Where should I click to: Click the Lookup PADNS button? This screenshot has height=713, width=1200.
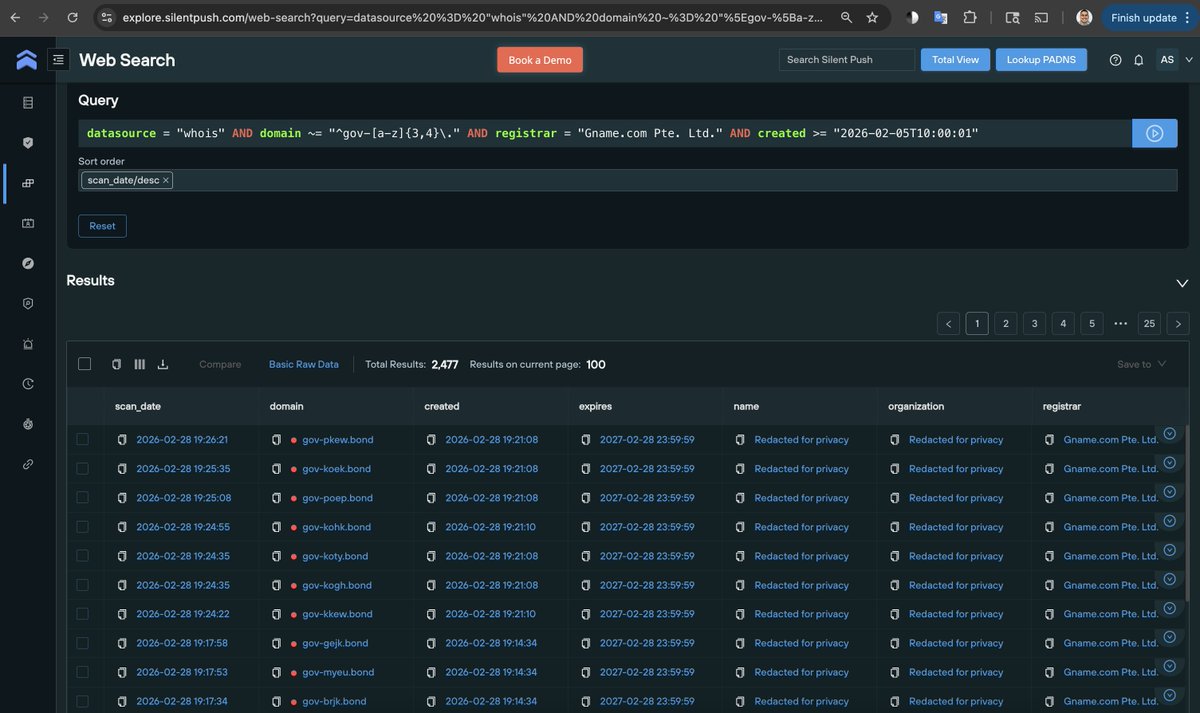1041,60
